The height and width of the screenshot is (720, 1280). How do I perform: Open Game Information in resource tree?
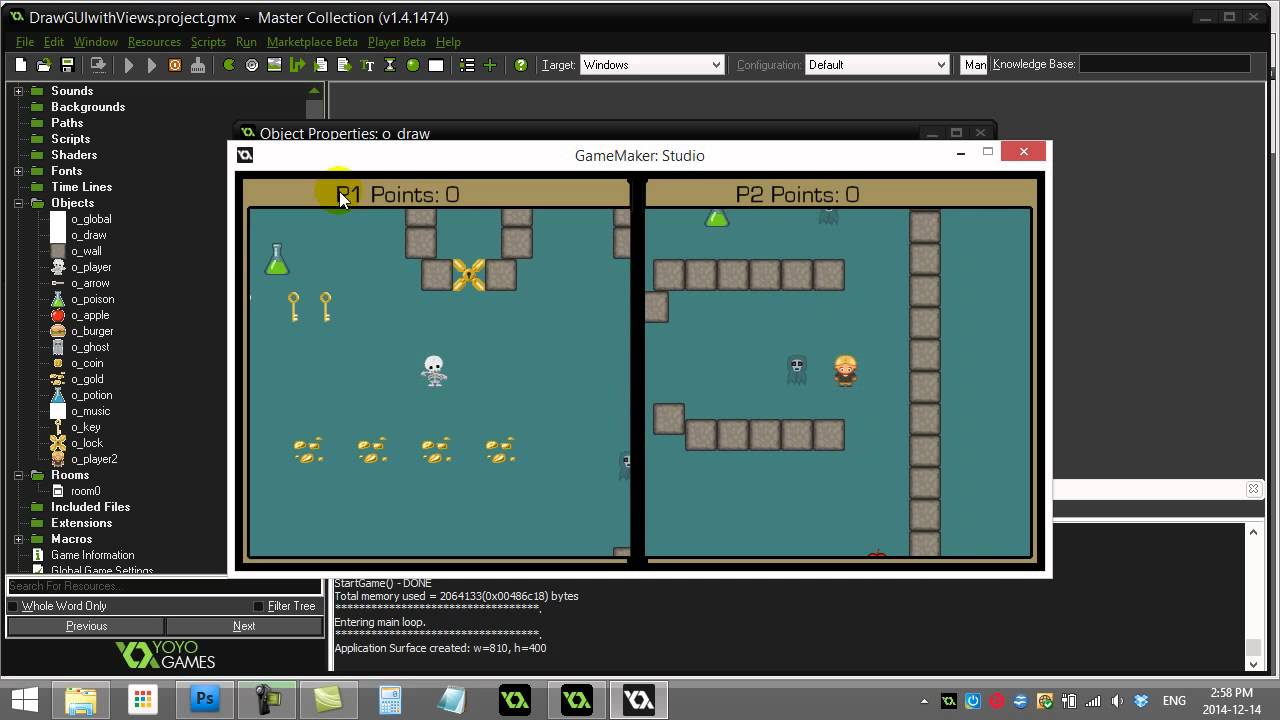point(93,555)
